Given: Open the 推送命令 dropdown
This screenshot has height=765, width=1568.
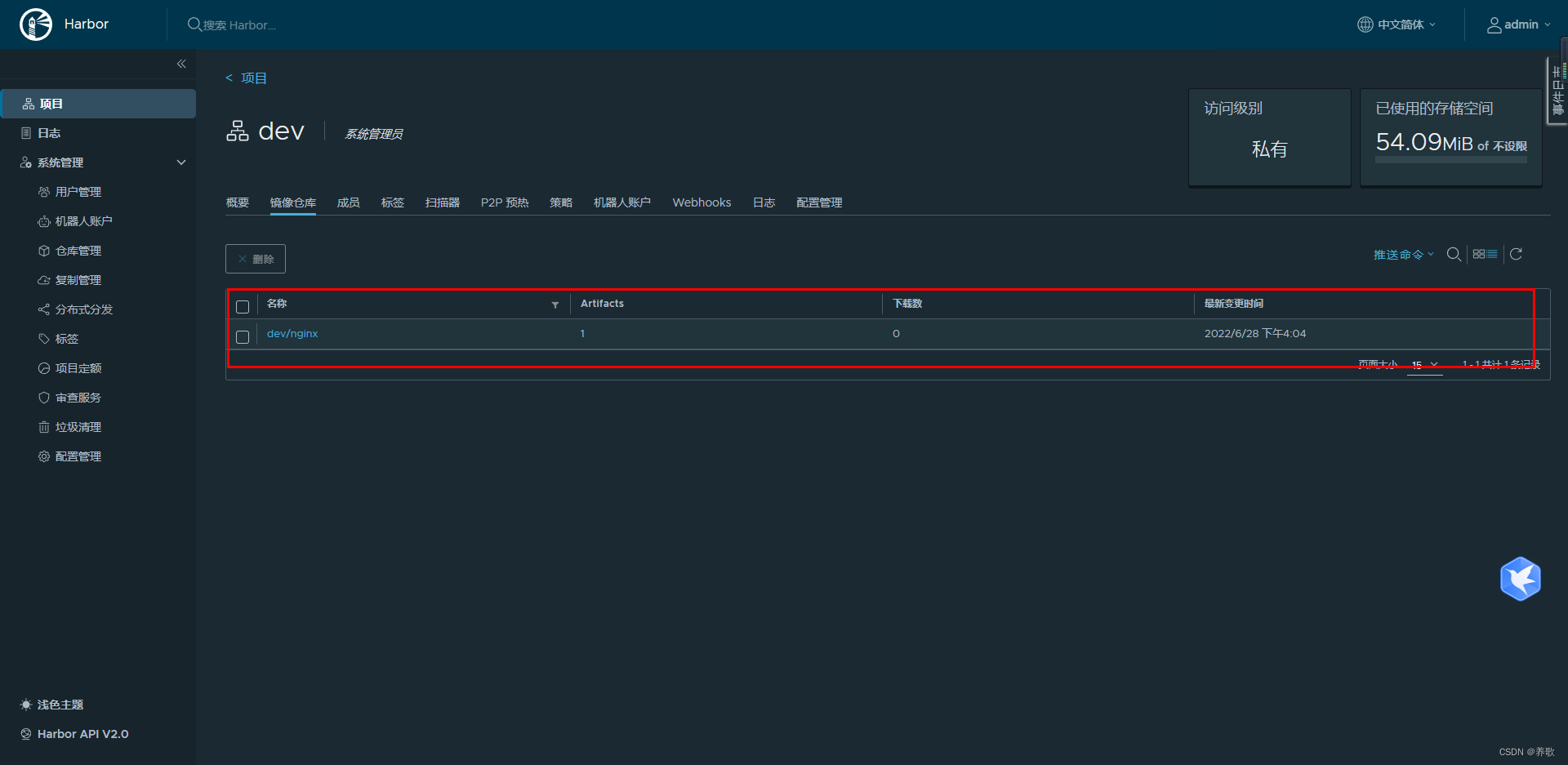Looking at the screenshot, I should [x=1403, y=255].
